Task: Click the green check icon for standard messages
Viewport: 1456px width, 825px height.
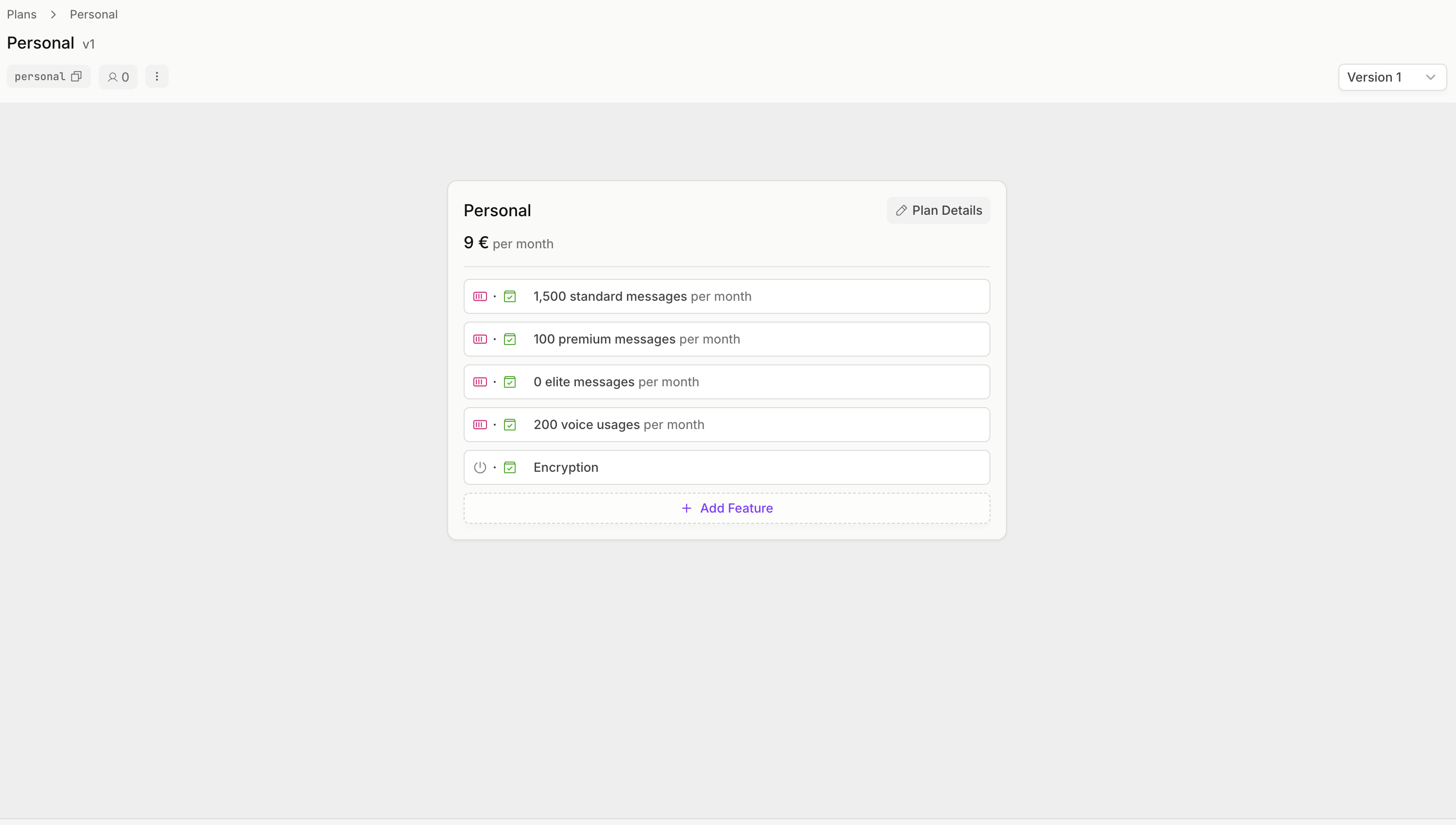Action: point(510,296)
